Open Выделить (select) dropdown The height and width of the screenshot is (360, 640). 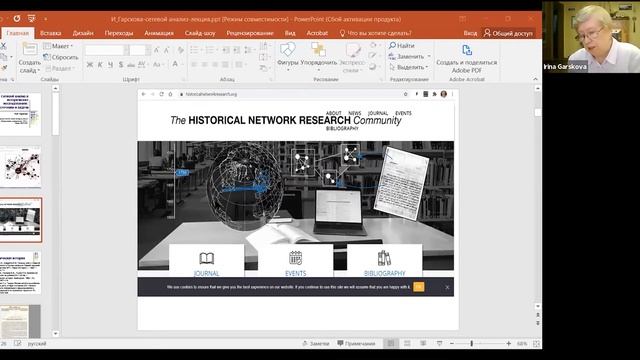(409, 67)
